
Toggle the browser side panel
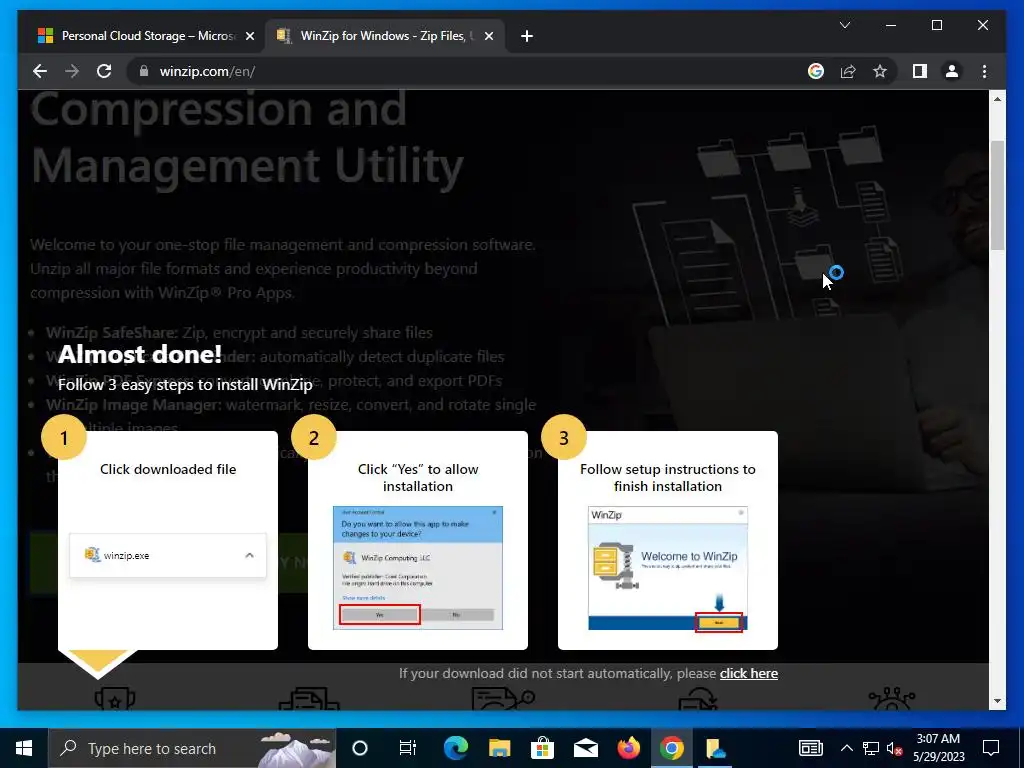pyautogui.click(x=920, y=71)
